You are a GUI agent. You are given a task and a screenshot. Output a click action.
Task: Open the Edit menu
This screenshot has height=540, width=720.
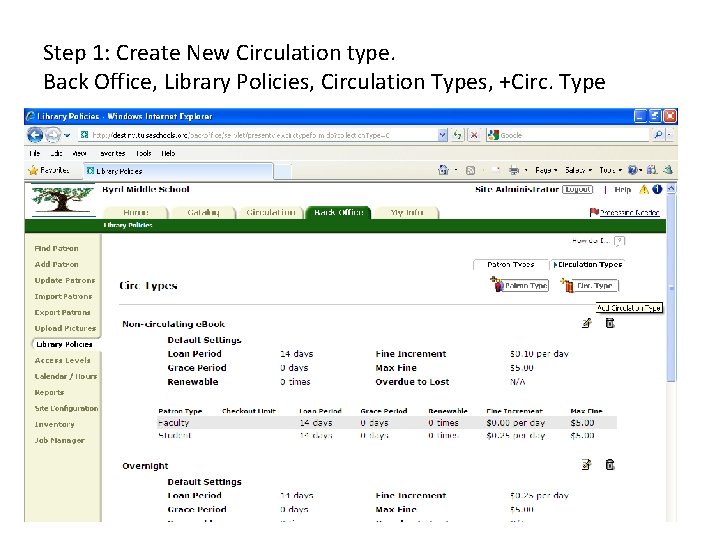56,153
